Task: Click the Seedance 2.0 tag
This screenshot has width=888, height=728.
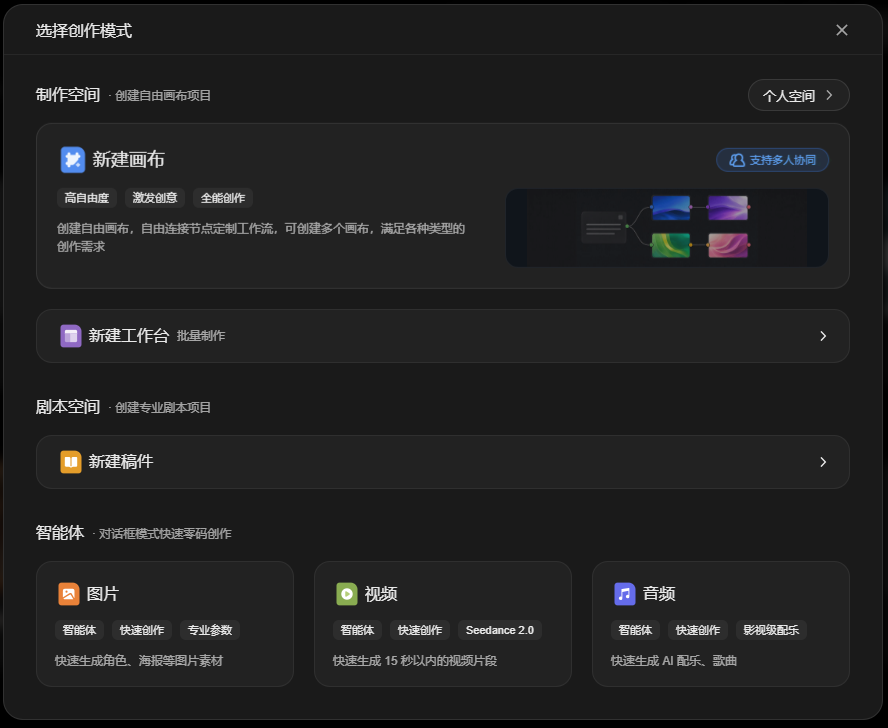Action: 500,630
